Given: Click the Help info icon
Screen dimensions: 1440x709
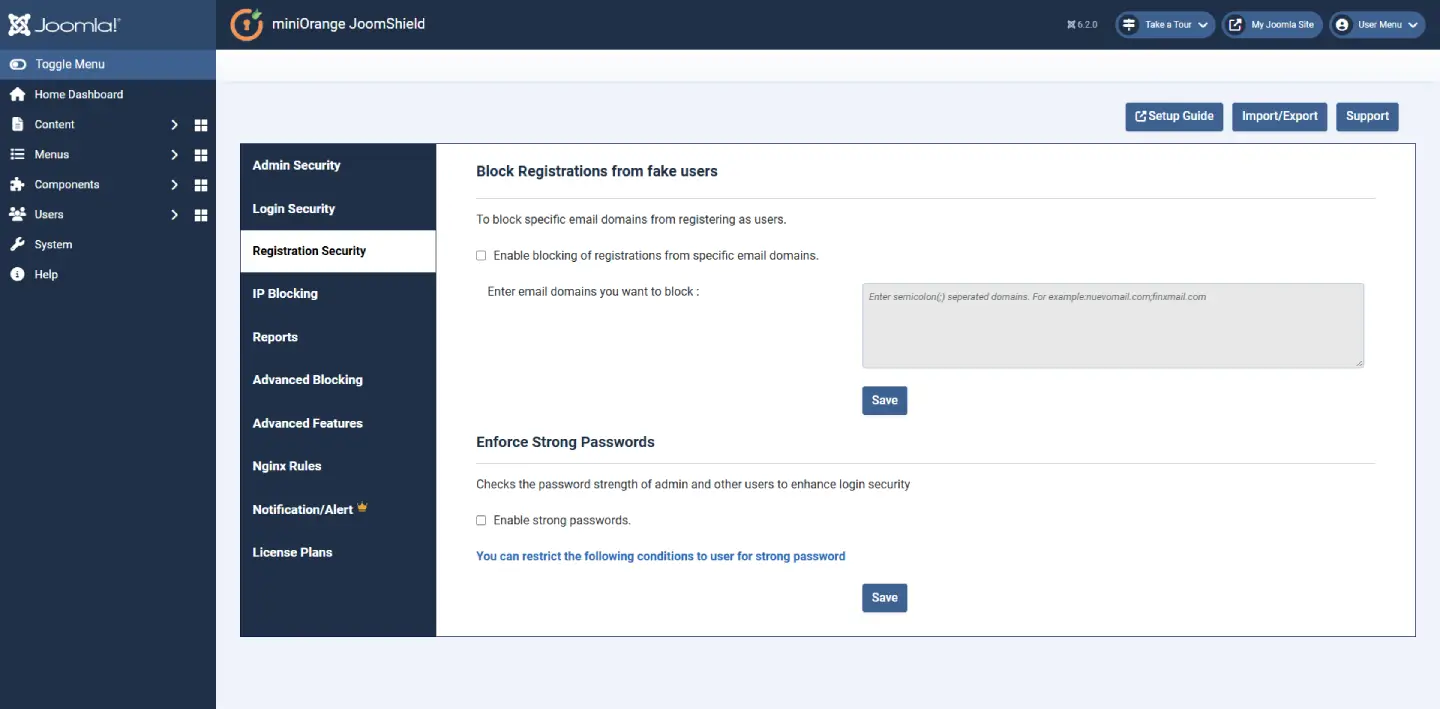Looking at the screenshot, I should tap(17, 274).
